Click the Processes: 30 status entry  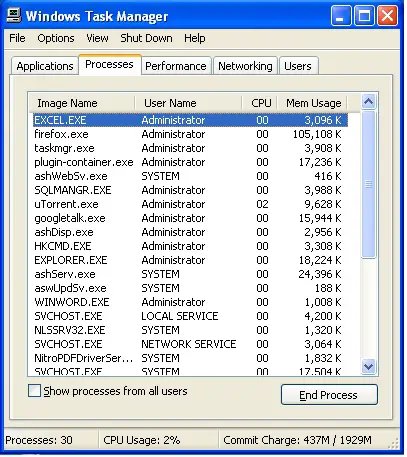39,440
